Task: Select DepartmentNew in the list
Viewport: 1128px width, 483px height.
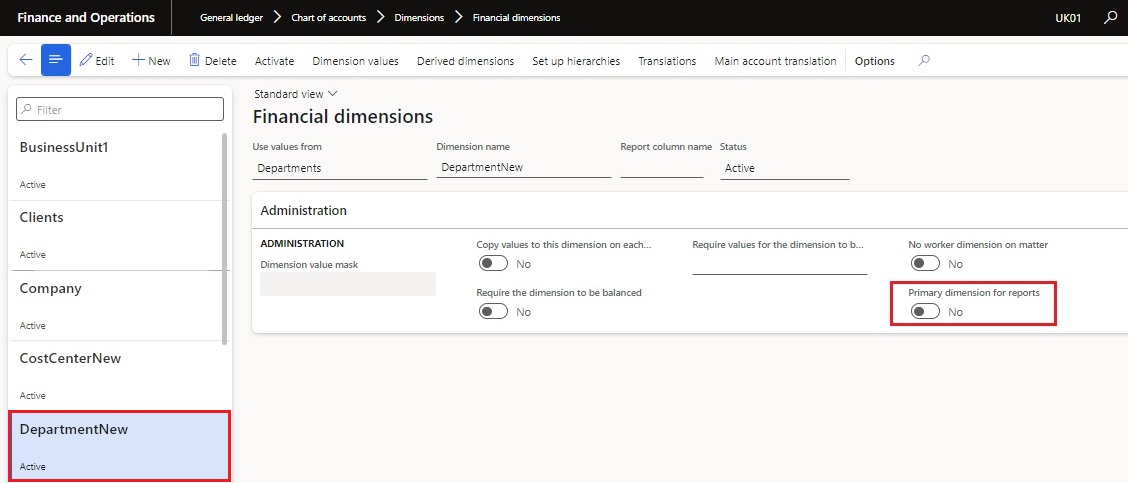Action: pos(119,446)
